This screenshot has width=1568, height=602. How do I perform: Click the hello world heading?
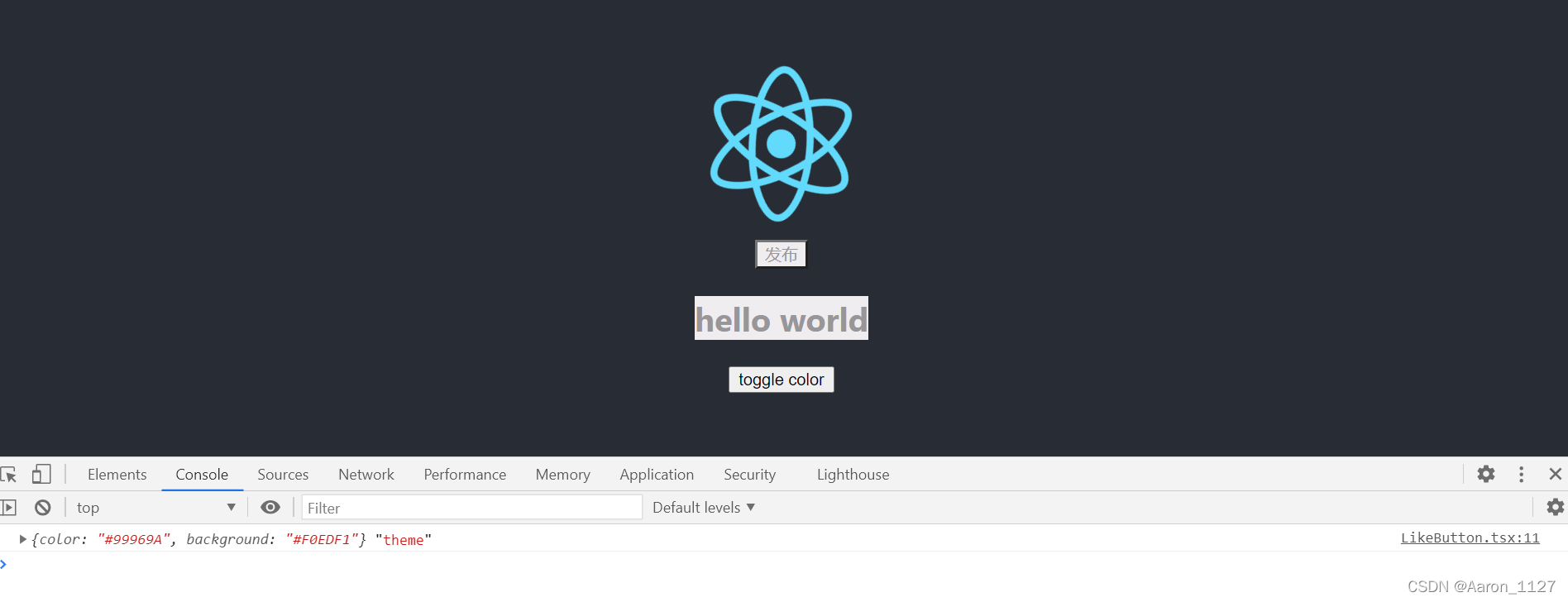click(782, 318)
